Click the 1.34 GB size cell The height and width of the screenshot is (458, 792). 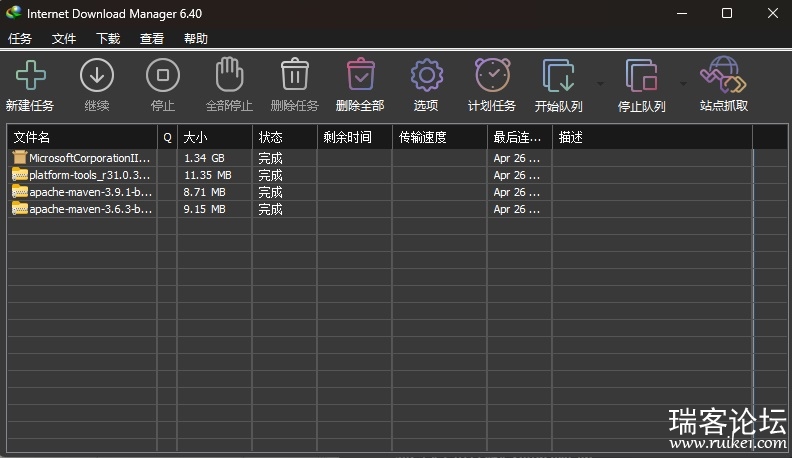tap(204, 158)
